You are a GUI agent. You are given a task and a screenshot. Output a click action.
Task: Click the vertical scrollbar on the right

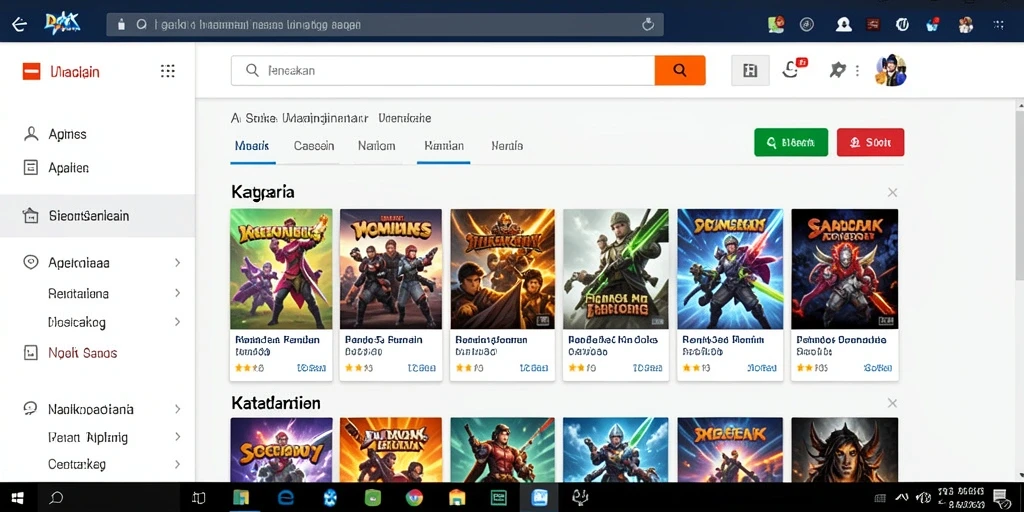coord(1019,196)
